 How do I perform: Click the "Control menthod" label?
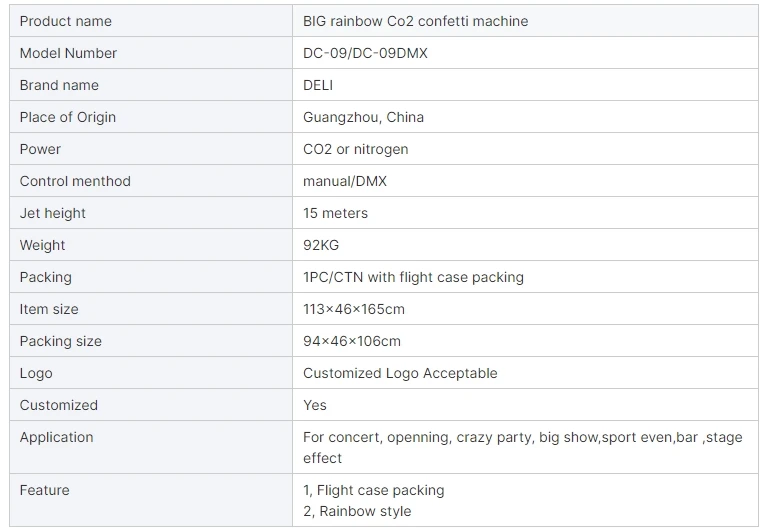75,181
